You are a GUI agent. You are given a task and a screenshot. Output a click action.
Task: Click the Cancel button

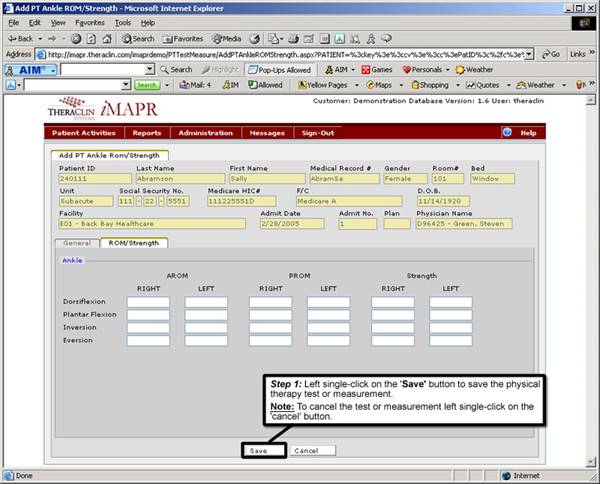(313, 451)
